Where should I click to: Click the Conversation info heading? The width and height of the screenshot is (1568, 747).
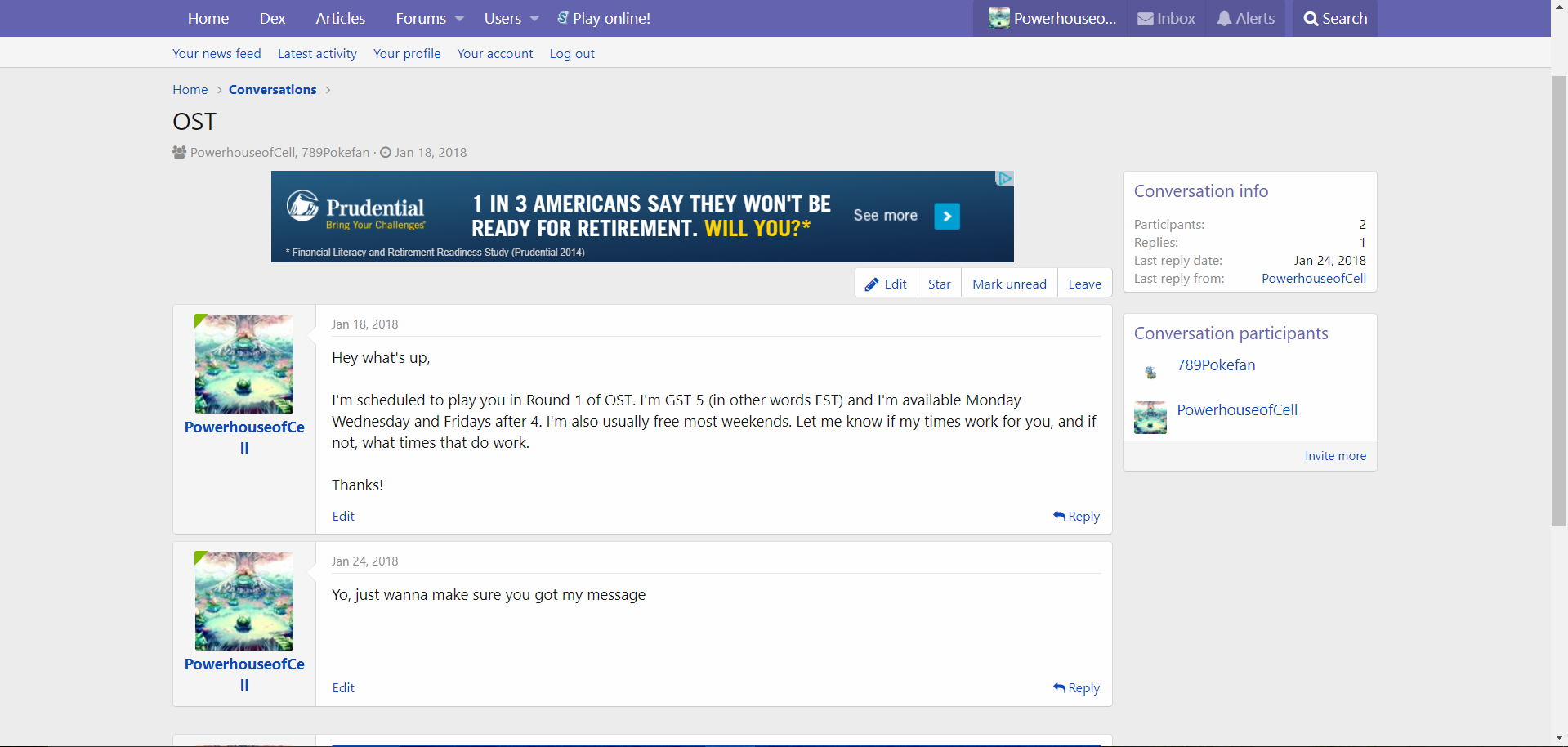[x=1201, y=191]
